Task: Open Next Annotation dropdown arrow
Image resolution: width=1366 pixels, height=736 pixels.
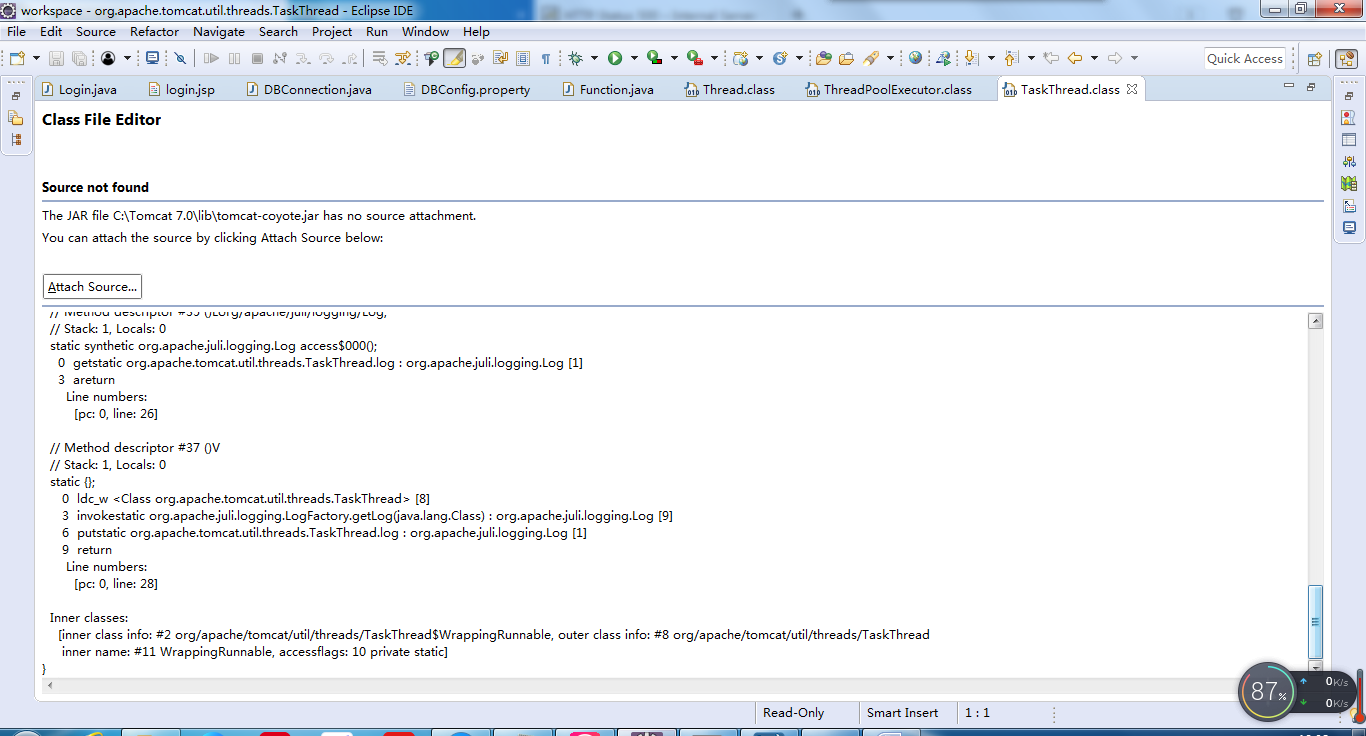Action: tap(991, 58)
